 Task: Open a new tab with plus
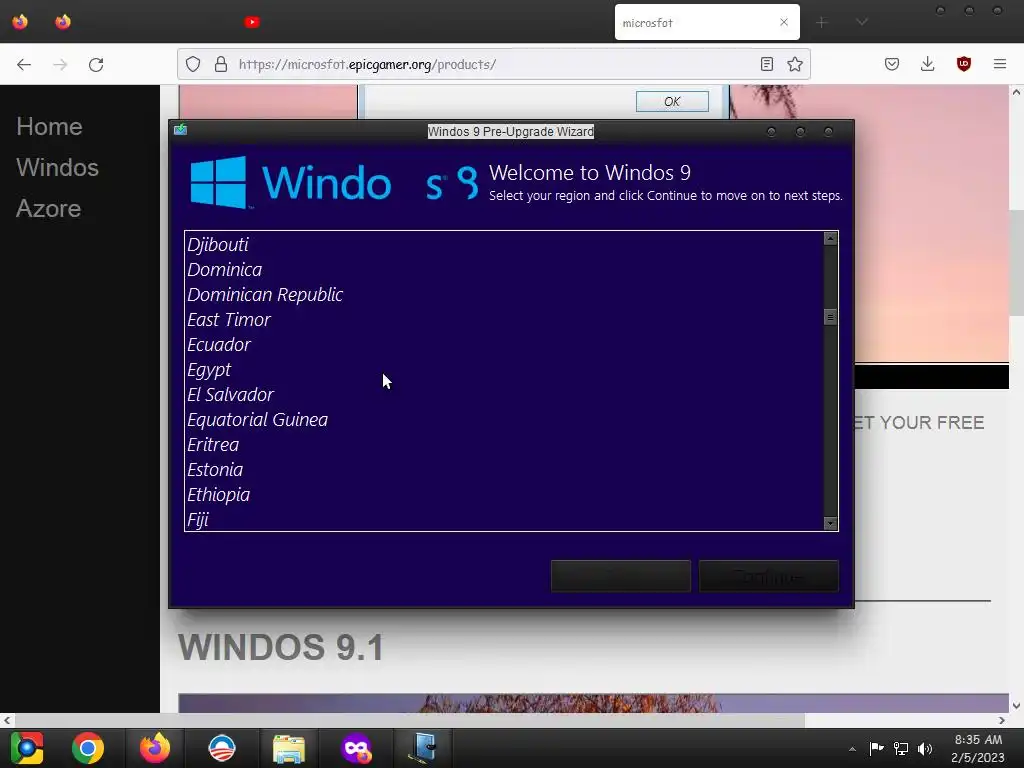tap(822, 22)
